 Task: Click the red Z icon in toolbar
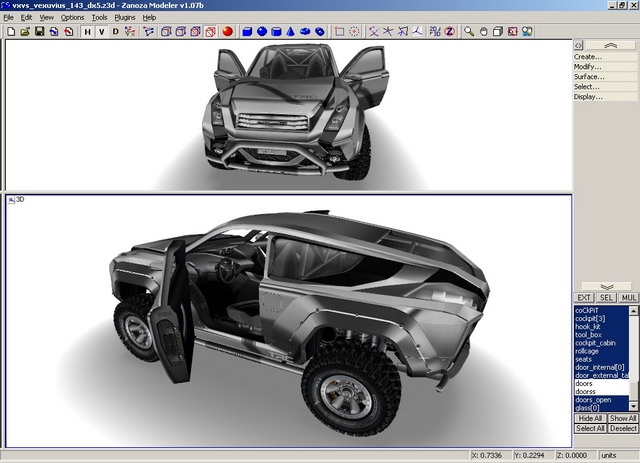449,31
